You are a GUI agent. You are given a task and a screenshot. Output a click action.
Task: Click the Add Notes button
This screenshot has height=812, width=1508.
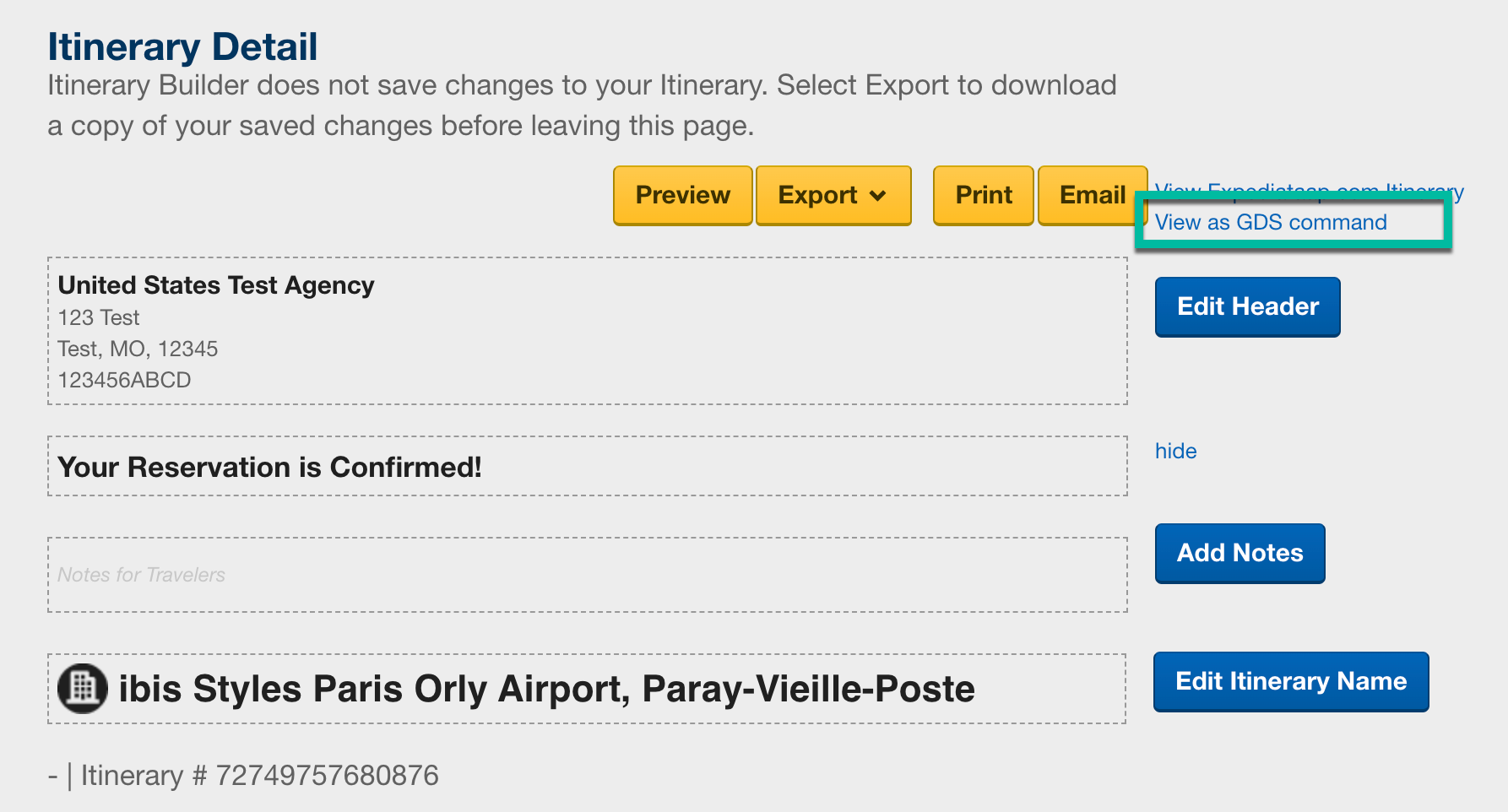click(1239, 553)
